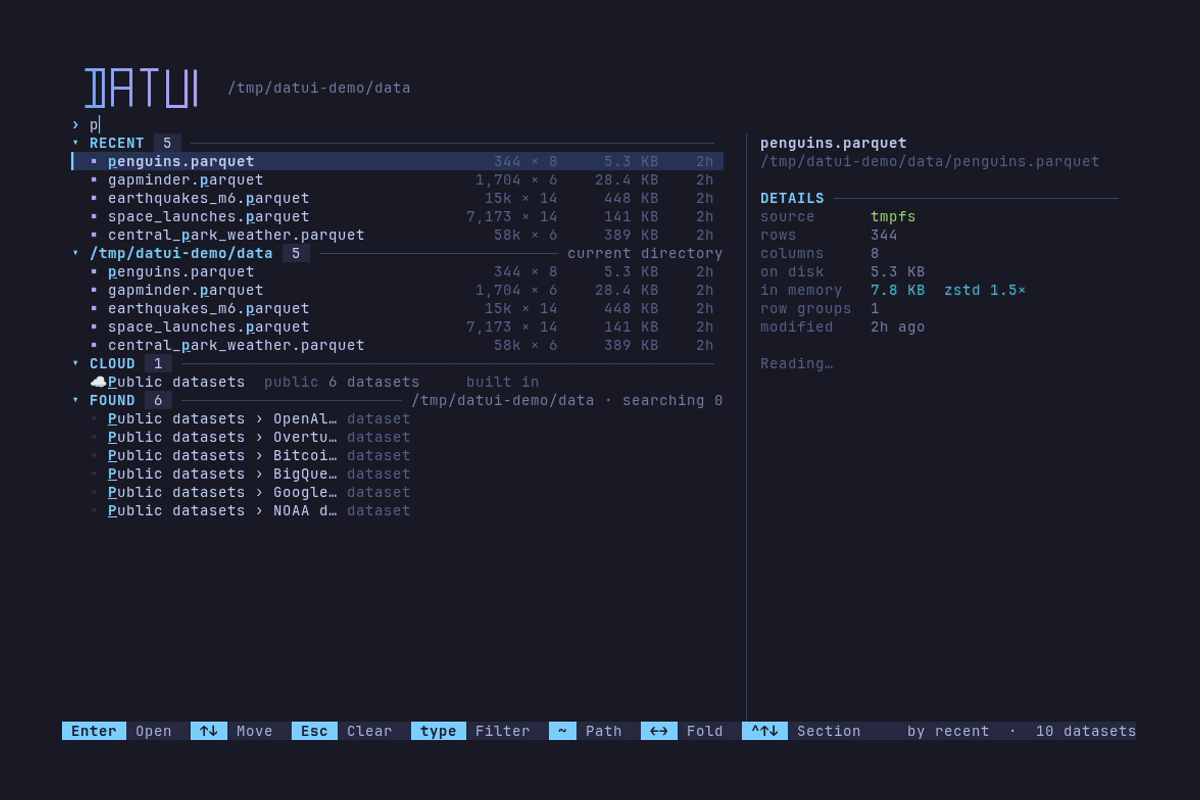Click the modified value '2h ago'
The width and height of the screenshot is (1200, 800).
[898, 327]
